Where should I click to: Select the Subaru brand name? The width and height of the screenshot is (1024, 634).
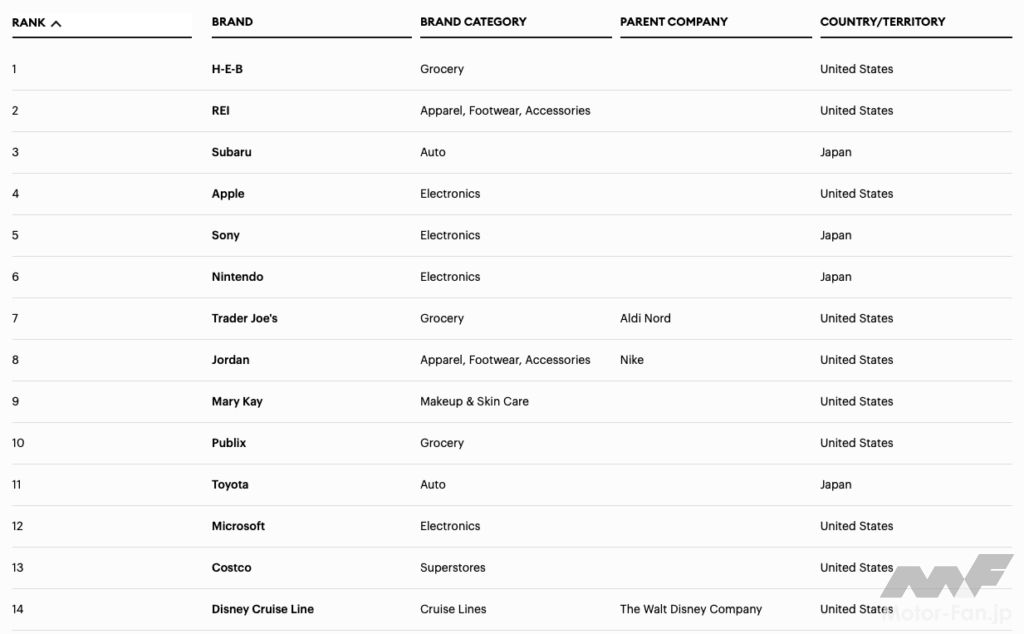[x=232, y=152]
